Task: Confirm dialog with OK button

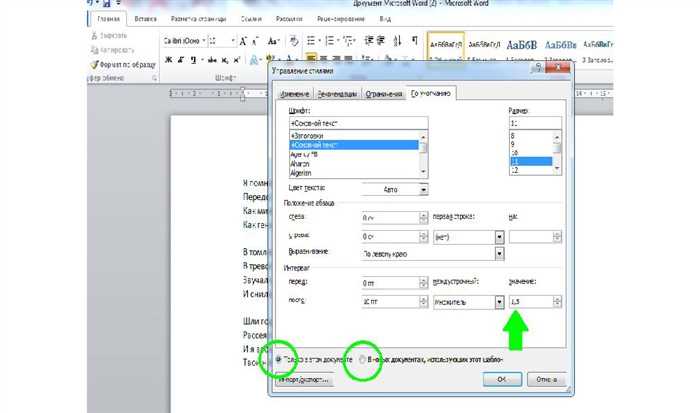Action: 502,379
